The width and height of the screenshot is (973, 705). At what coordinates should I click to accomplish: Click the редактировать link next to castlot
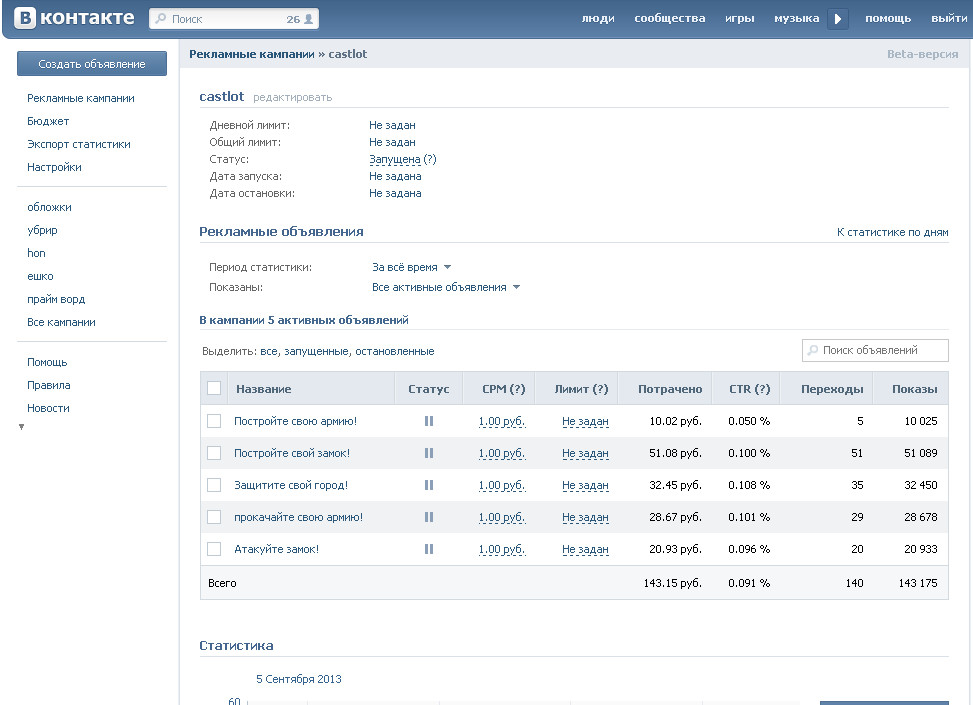pos(292,97)
